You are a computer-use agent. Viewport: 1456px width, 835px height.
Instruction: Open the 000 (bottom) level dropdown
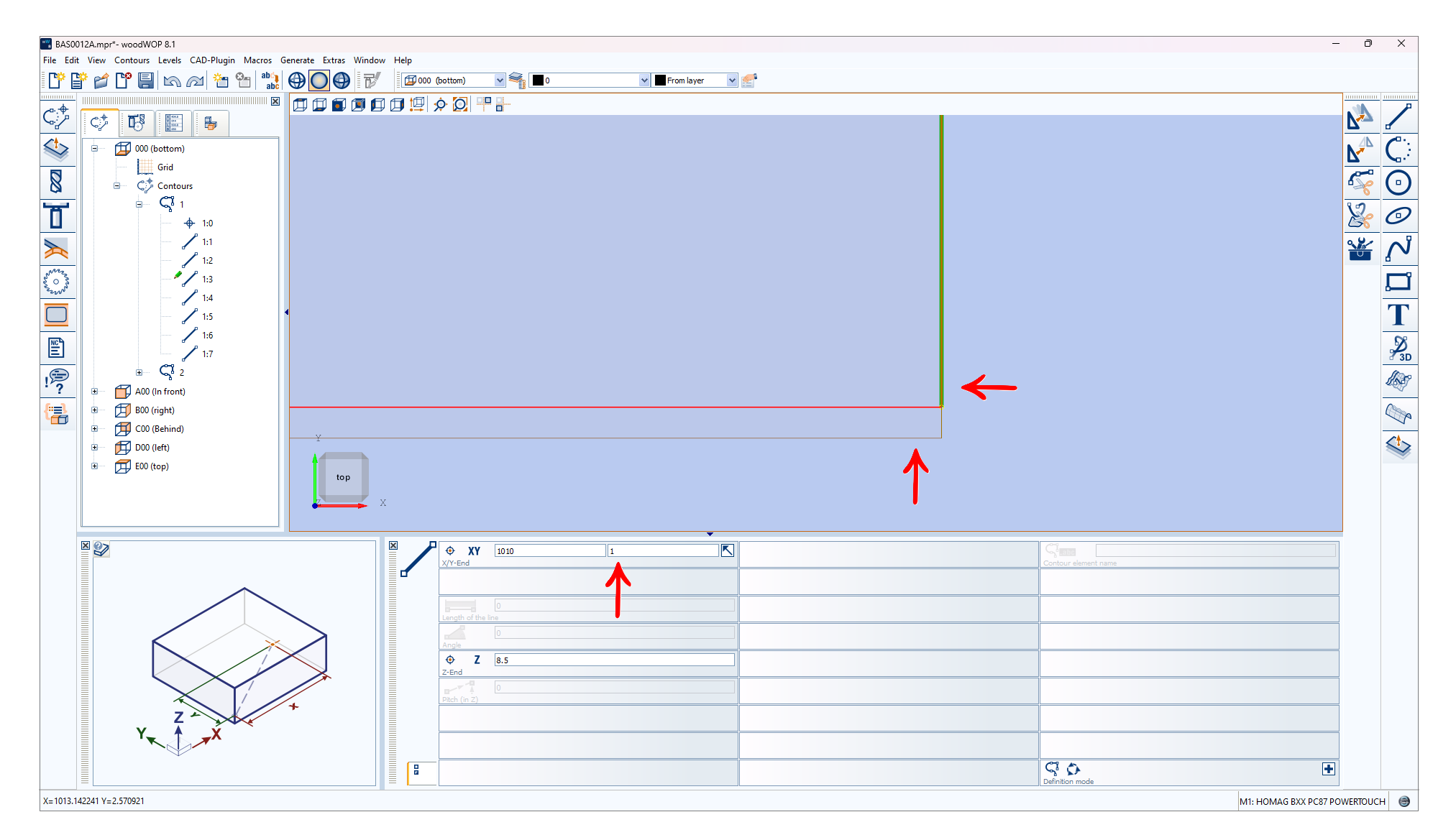pyautogui.click(x=500, y=80)
